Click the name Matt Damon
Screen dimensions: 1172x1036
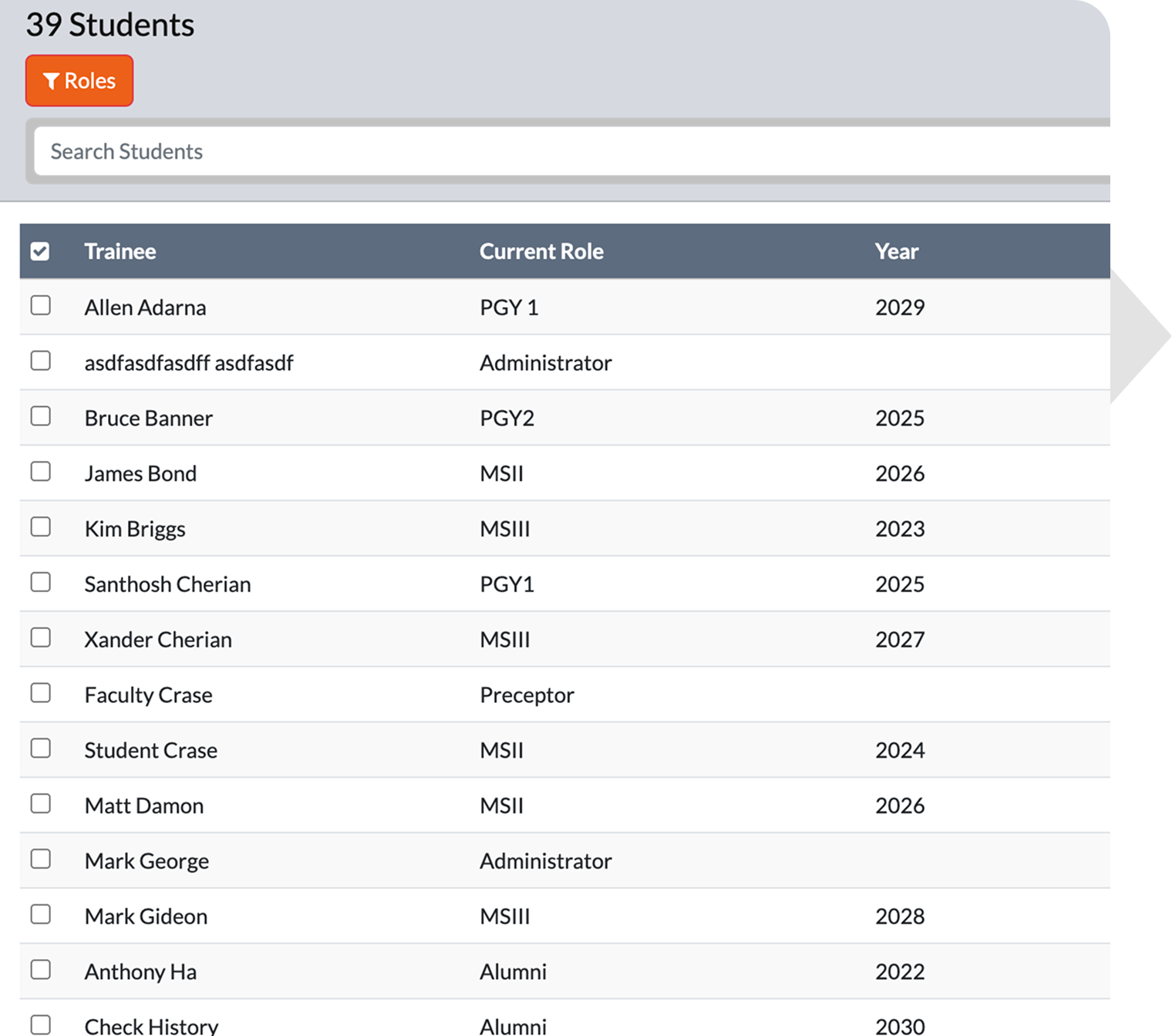[144, 806]
